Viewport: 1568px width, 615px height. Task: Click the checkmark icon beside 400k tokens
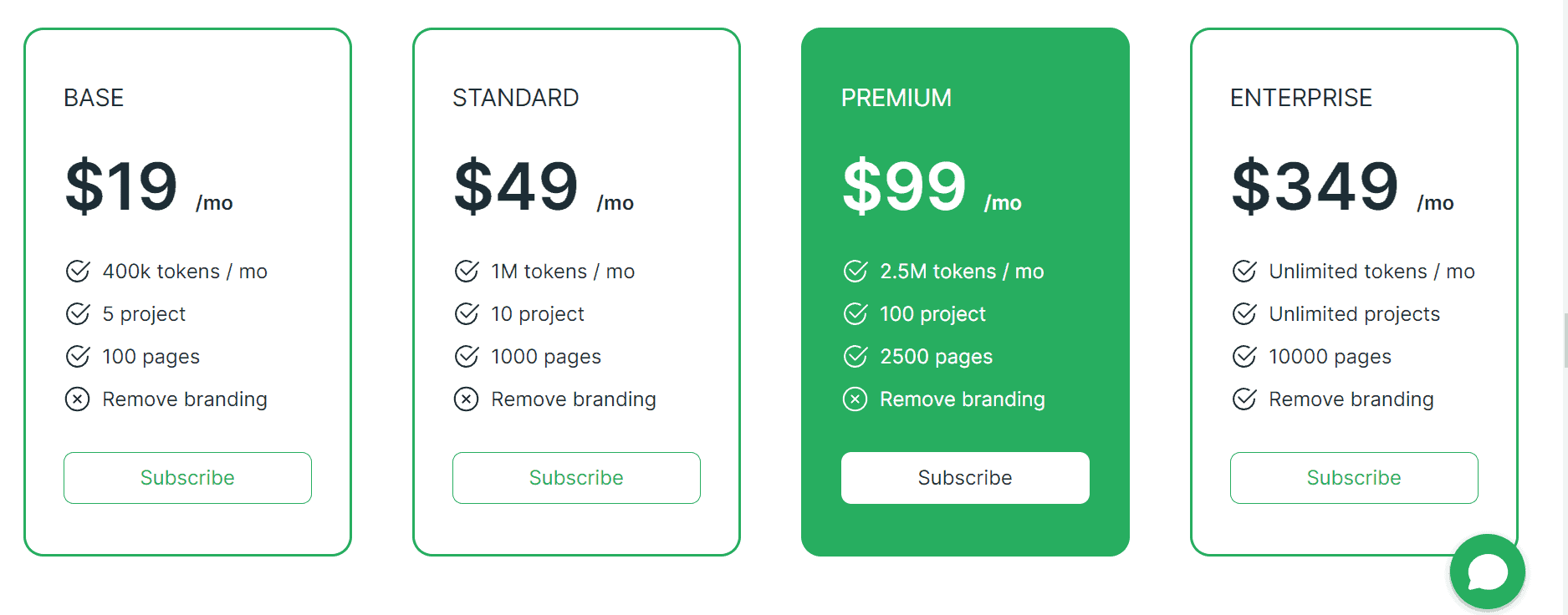(x=78, y=271)
